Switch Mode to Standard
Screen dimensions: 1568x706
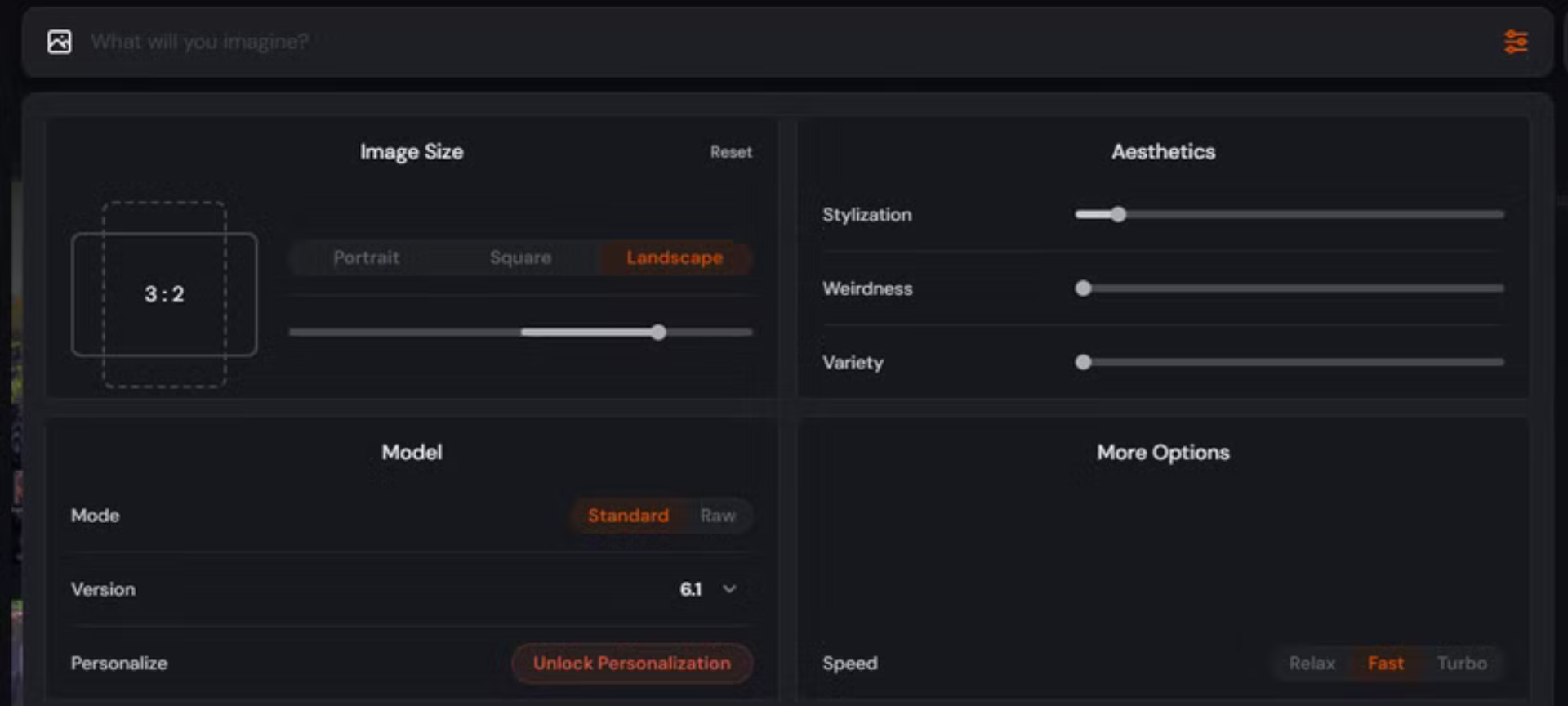(628, 516)
